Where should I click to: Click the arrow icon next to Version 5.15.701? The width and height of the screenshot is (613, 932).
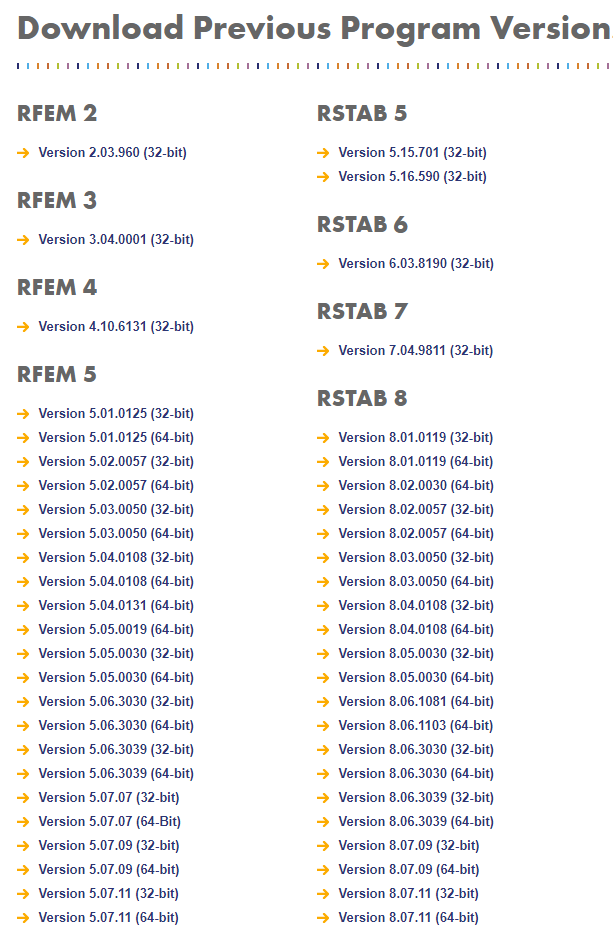click(322, 153)
